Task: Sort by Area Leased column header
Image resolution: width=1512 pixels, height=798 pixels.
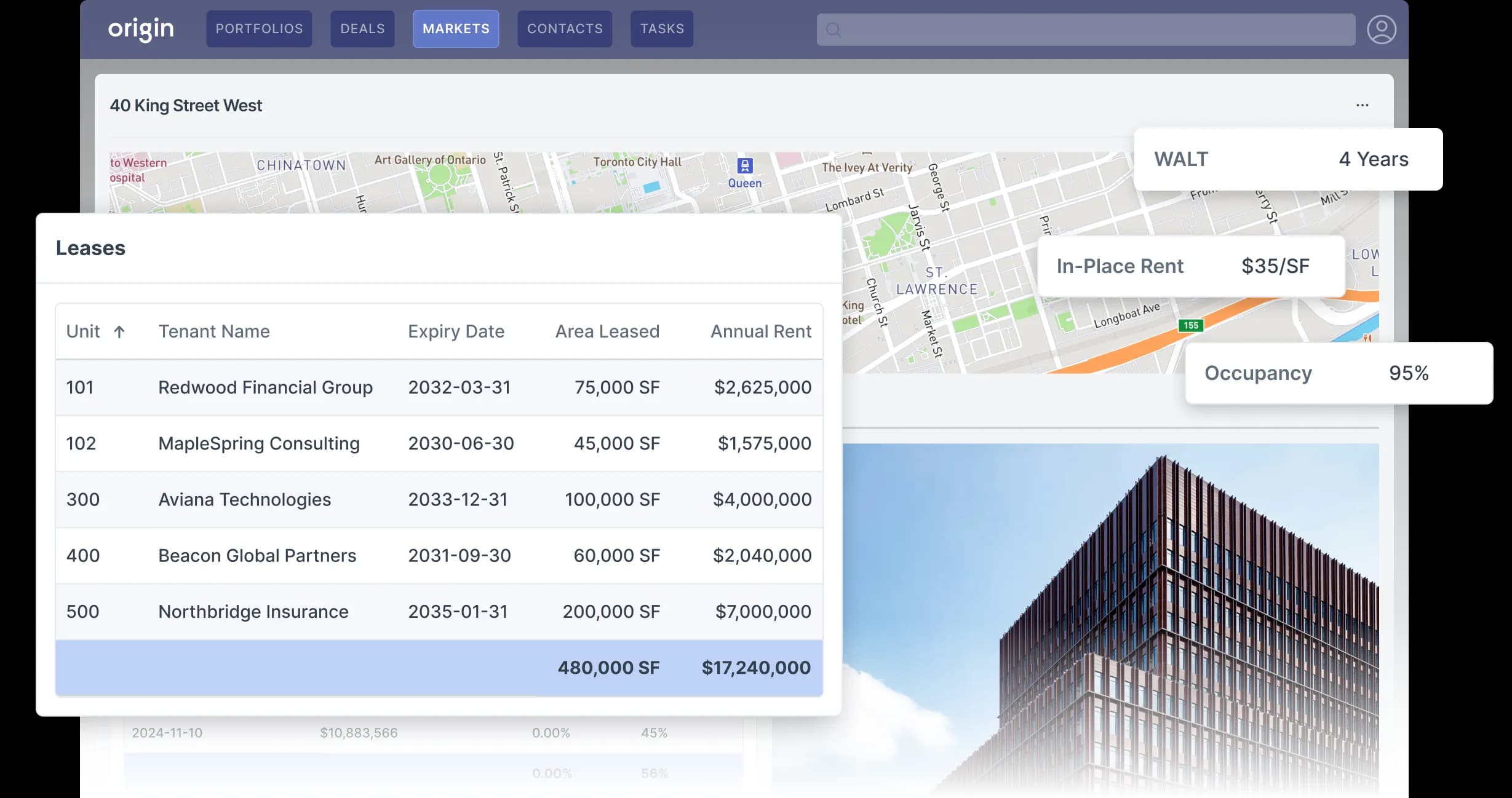Action: pyautogui.click(x=607, y=331)
